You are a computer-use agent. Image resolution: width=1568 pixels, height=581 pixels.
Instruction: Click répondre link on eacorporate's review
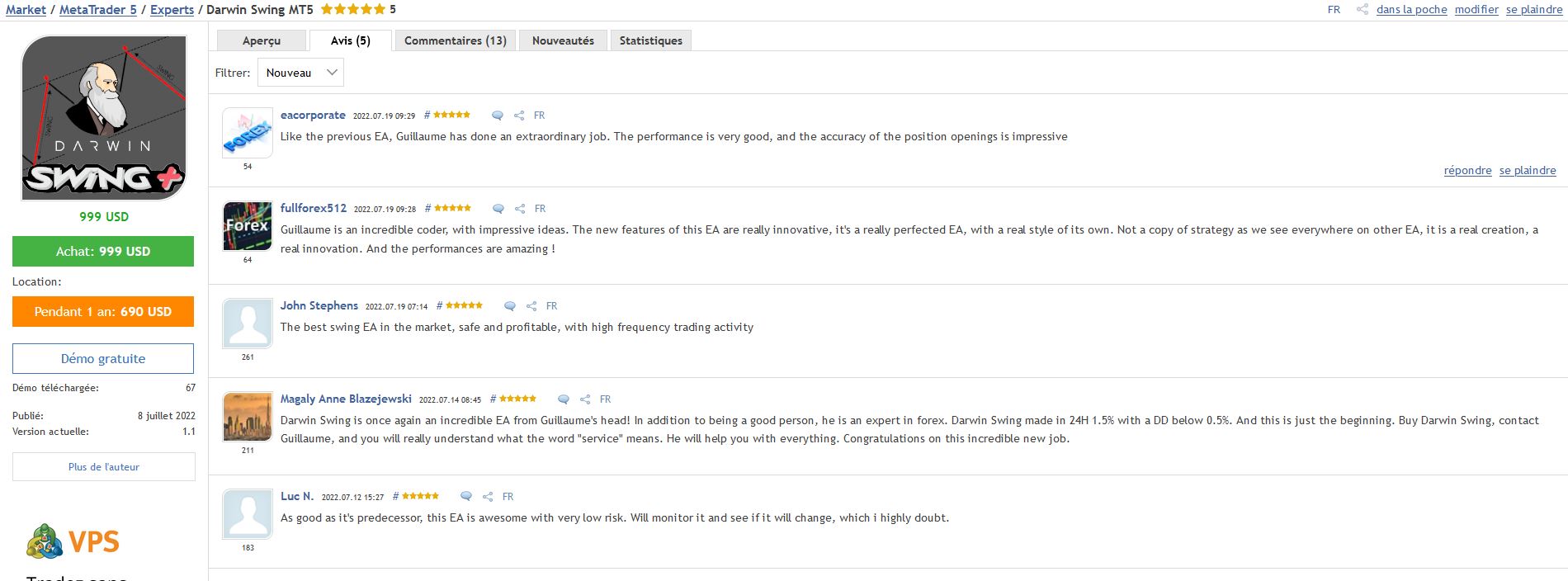1467,171
